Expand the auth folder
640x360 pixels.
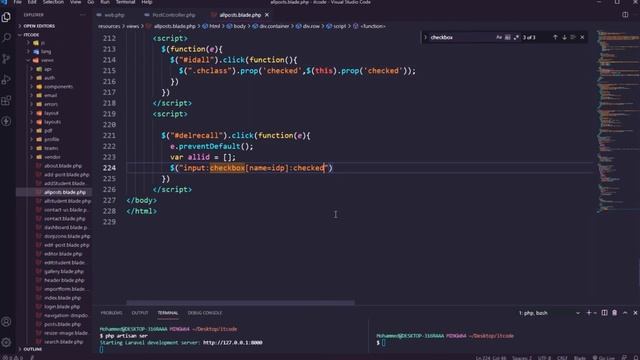49,78
